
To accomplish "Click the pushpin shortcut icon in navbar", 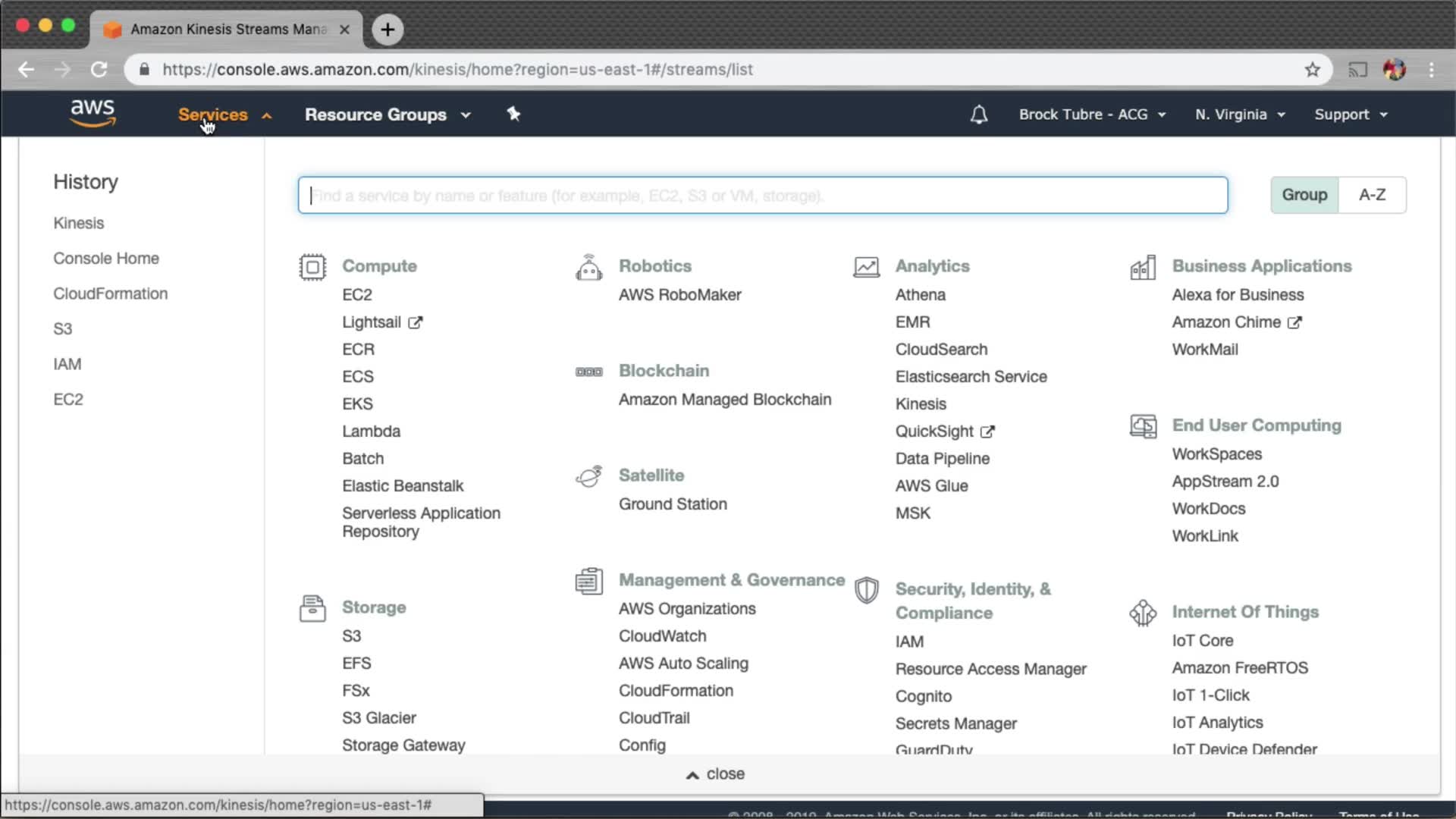I will [x=513, y=114].
